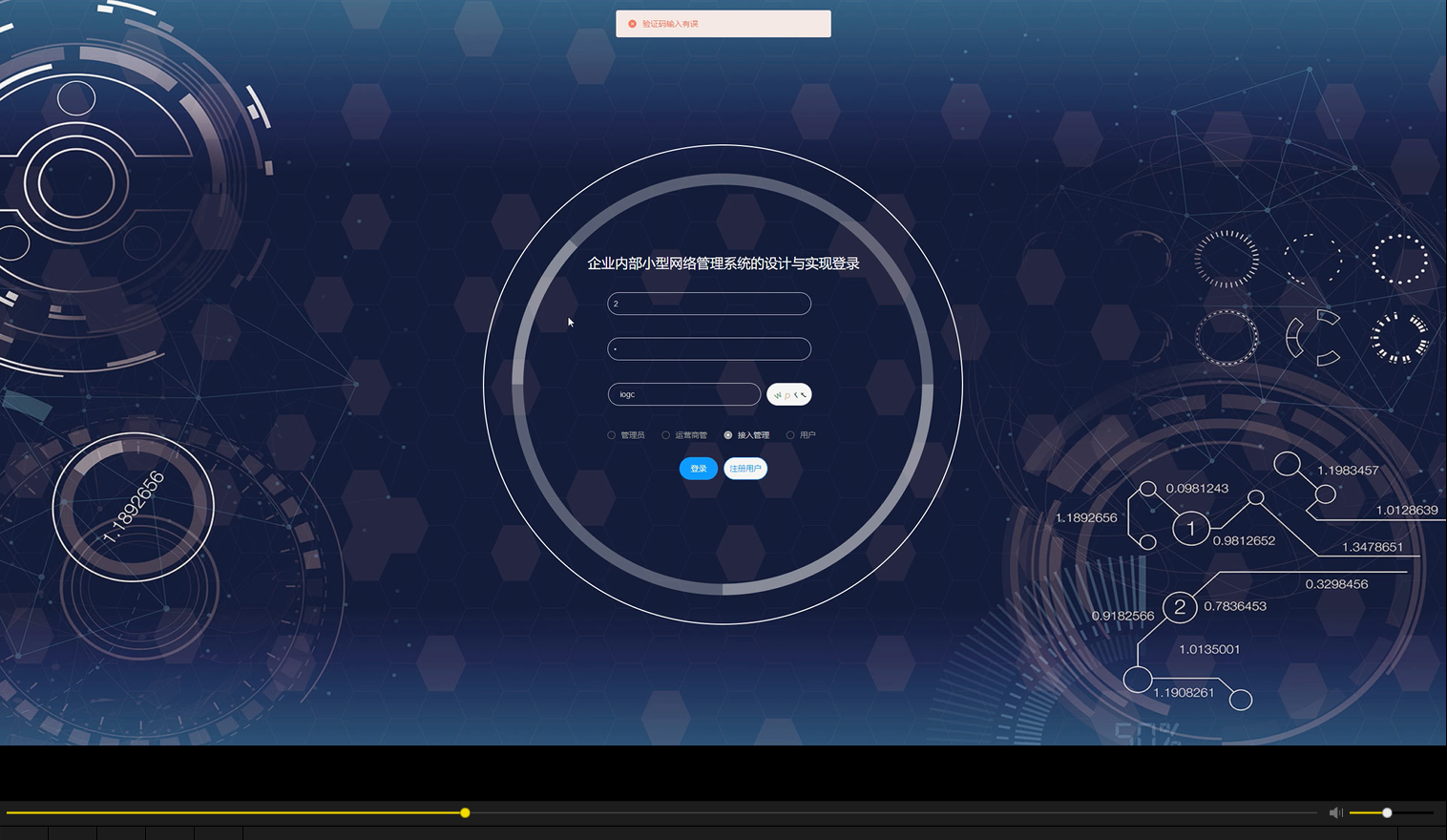Screen dimensions: 1447x840
Task: Click the video progress slider handle
Action: [465, 812]
